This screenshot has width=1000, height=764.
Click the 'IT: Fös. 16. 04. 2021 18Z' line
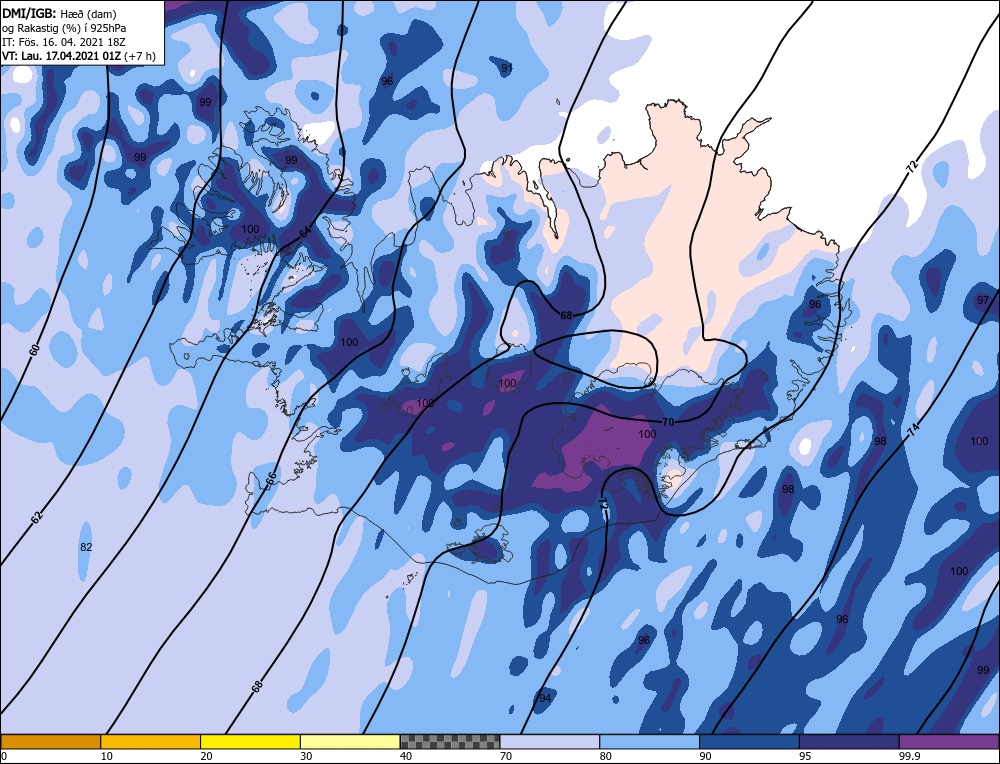(64, 41)
